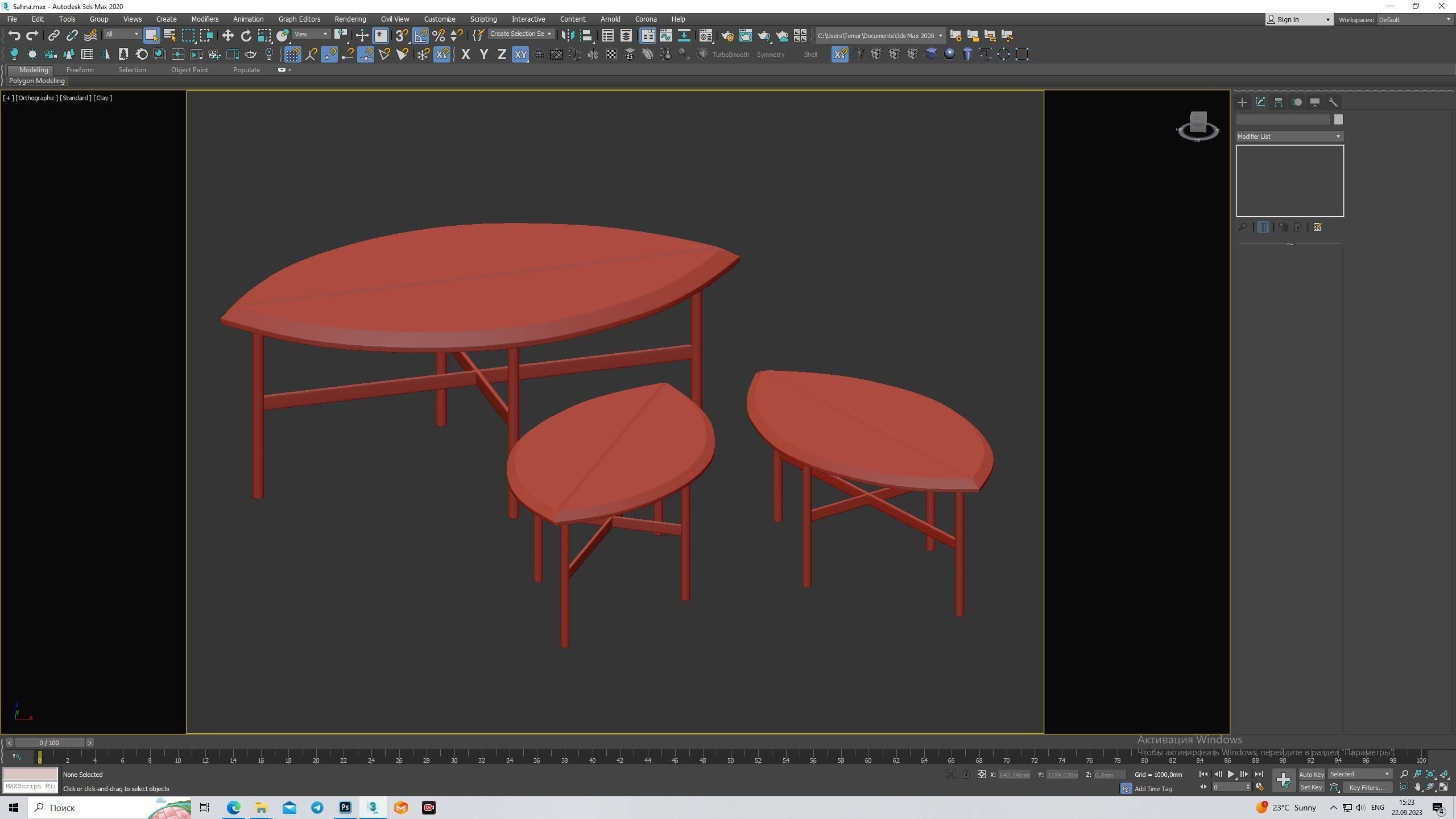
Task: Toggle the 3D Snaps button
Action: tap(402, 35)
